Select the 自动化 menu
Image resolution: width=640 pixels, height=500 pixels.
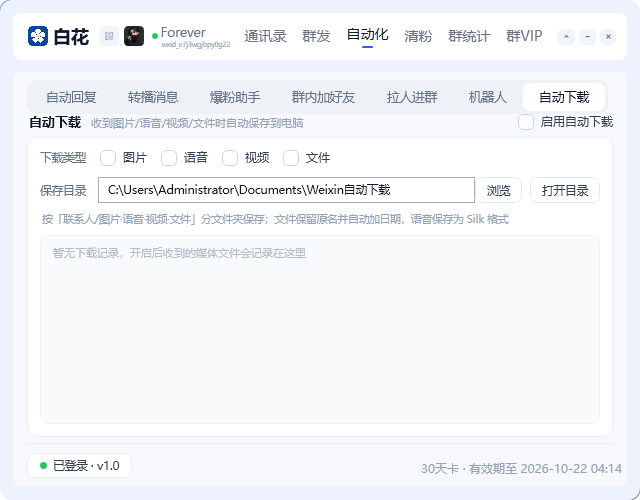[x=367, y=35]
